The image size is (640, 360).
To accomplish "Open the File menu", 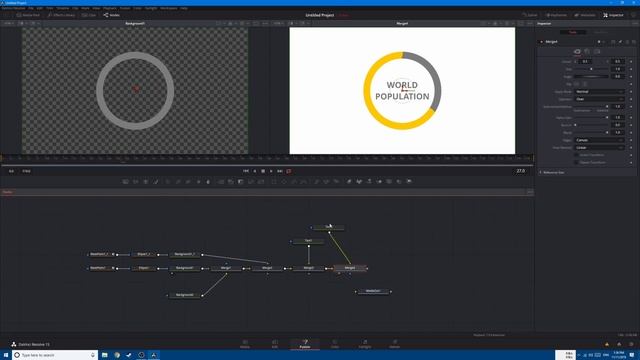I will (31, 8).
